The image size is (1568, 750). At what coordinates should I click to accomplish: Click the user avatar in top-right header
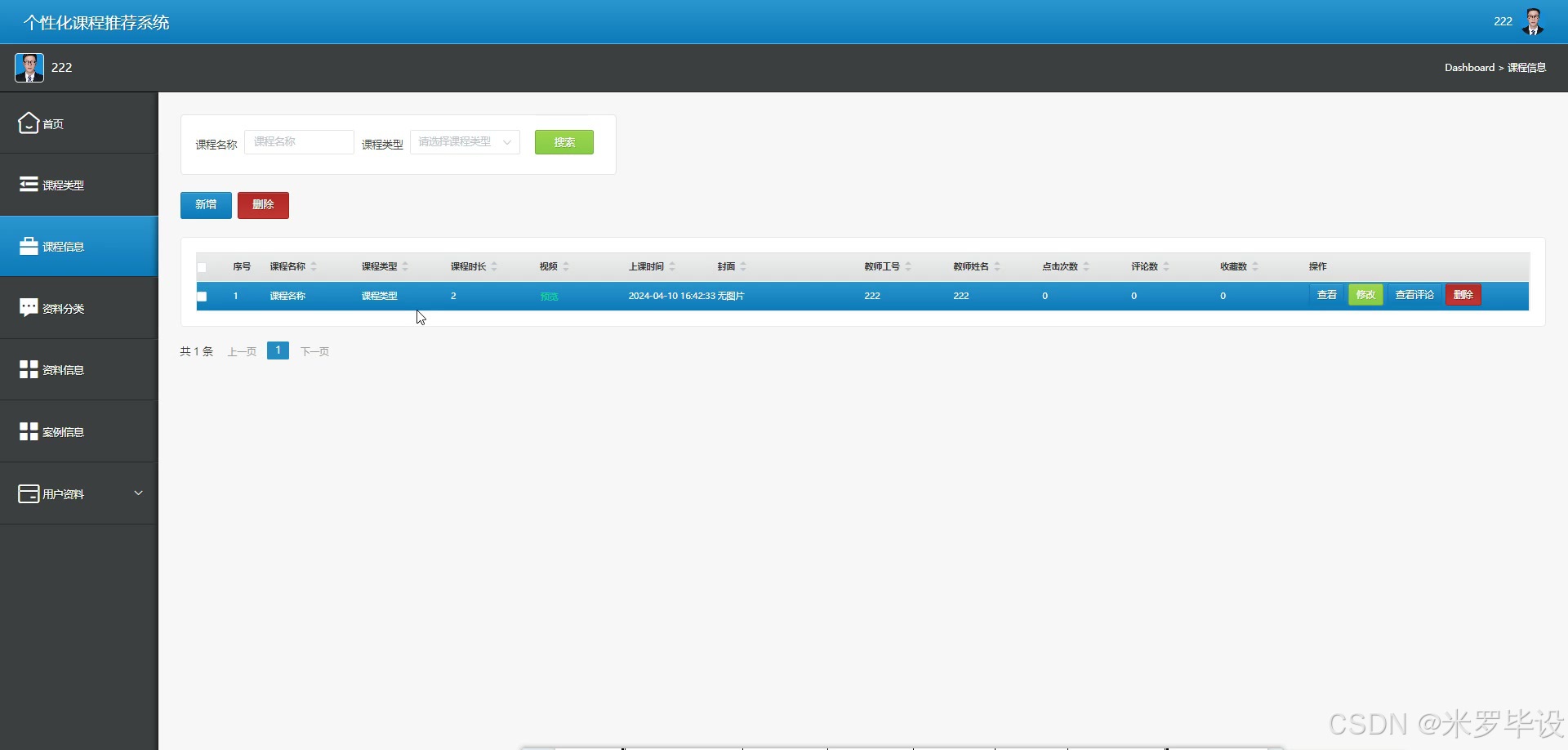(x=1533, y=22)
